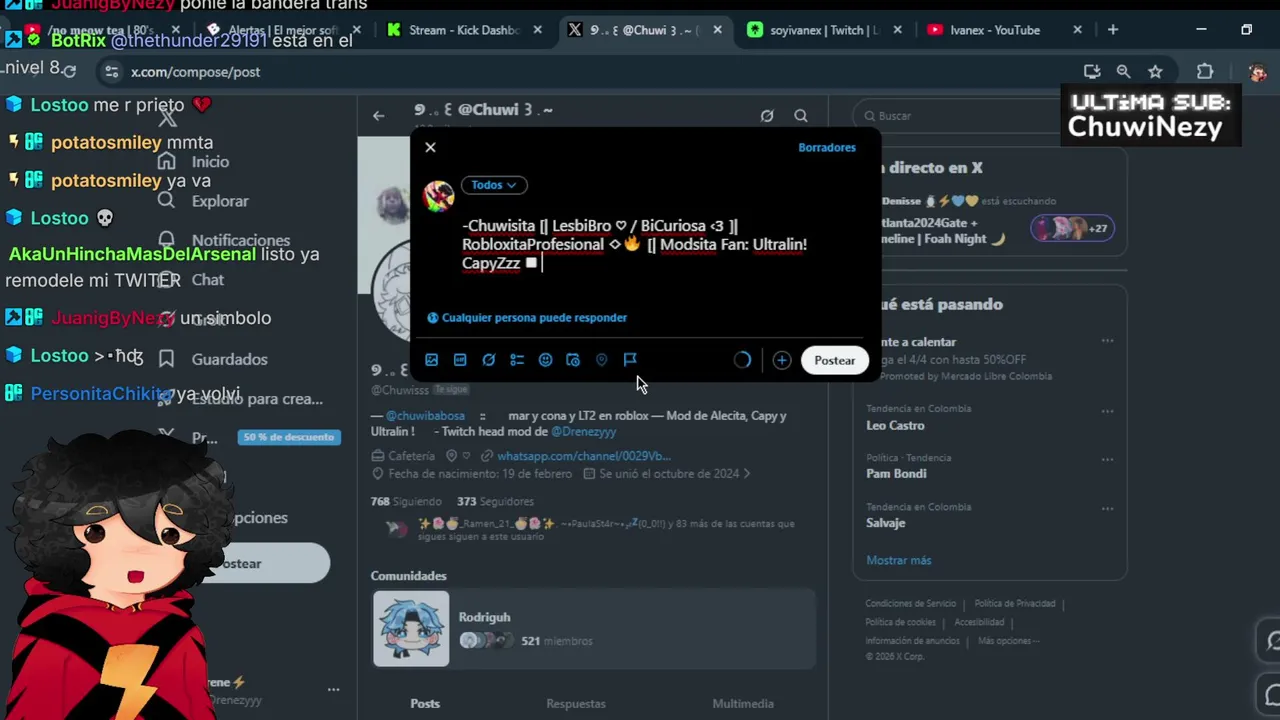Open the Rodriguh community card
The image size is (1280, 720).
click(594, 629)
